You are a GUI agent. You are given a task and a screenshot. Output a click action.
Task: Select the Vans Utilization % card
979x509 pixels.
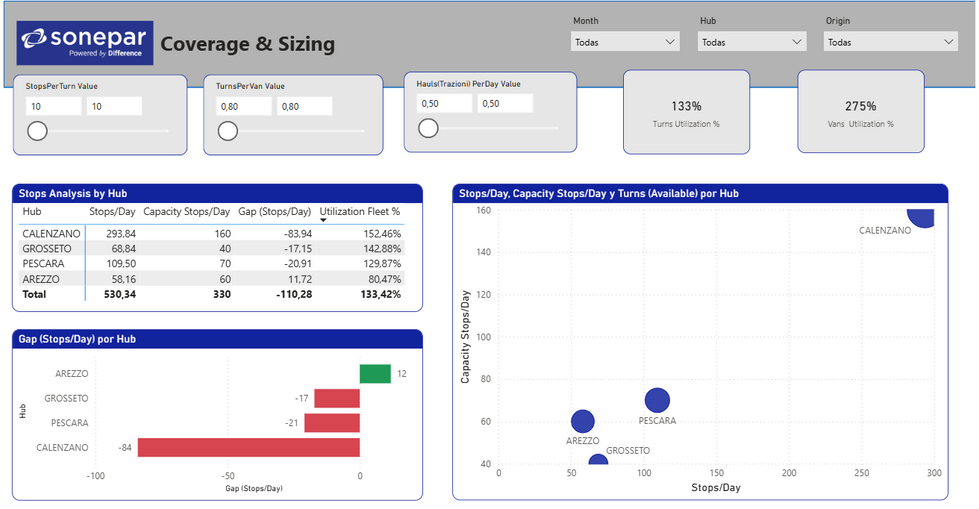tap(860, 112)
